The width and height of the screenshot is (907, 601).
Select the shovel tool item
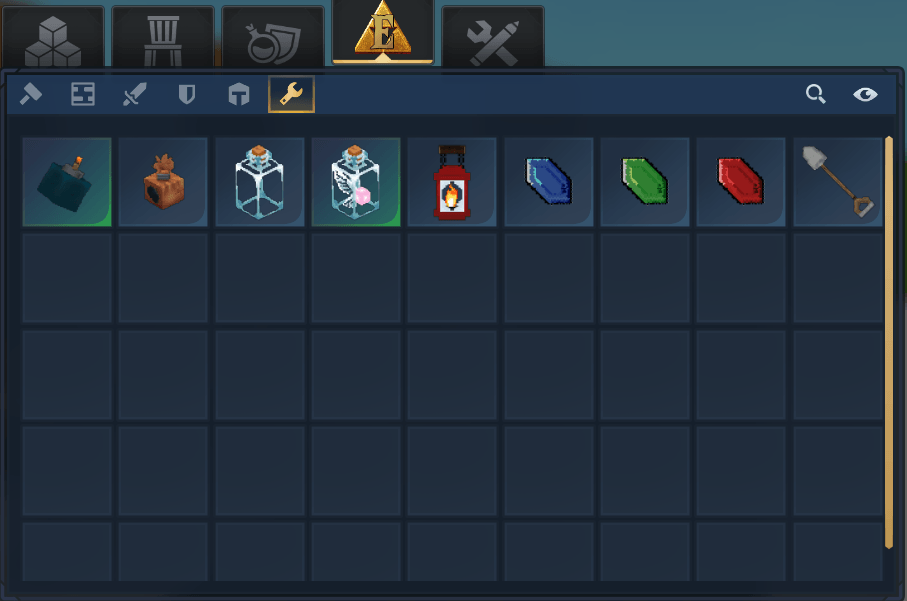[838, 182]
